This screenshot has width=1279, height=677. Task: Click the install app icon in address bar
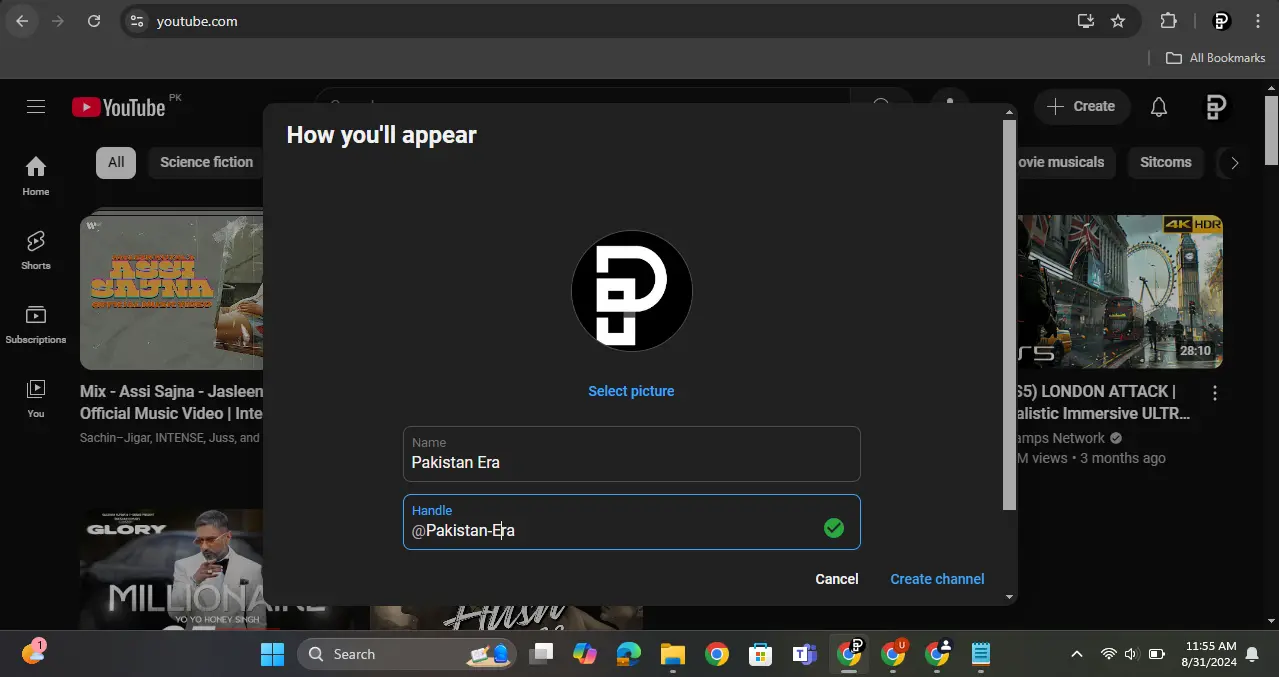click(1085, 21)
